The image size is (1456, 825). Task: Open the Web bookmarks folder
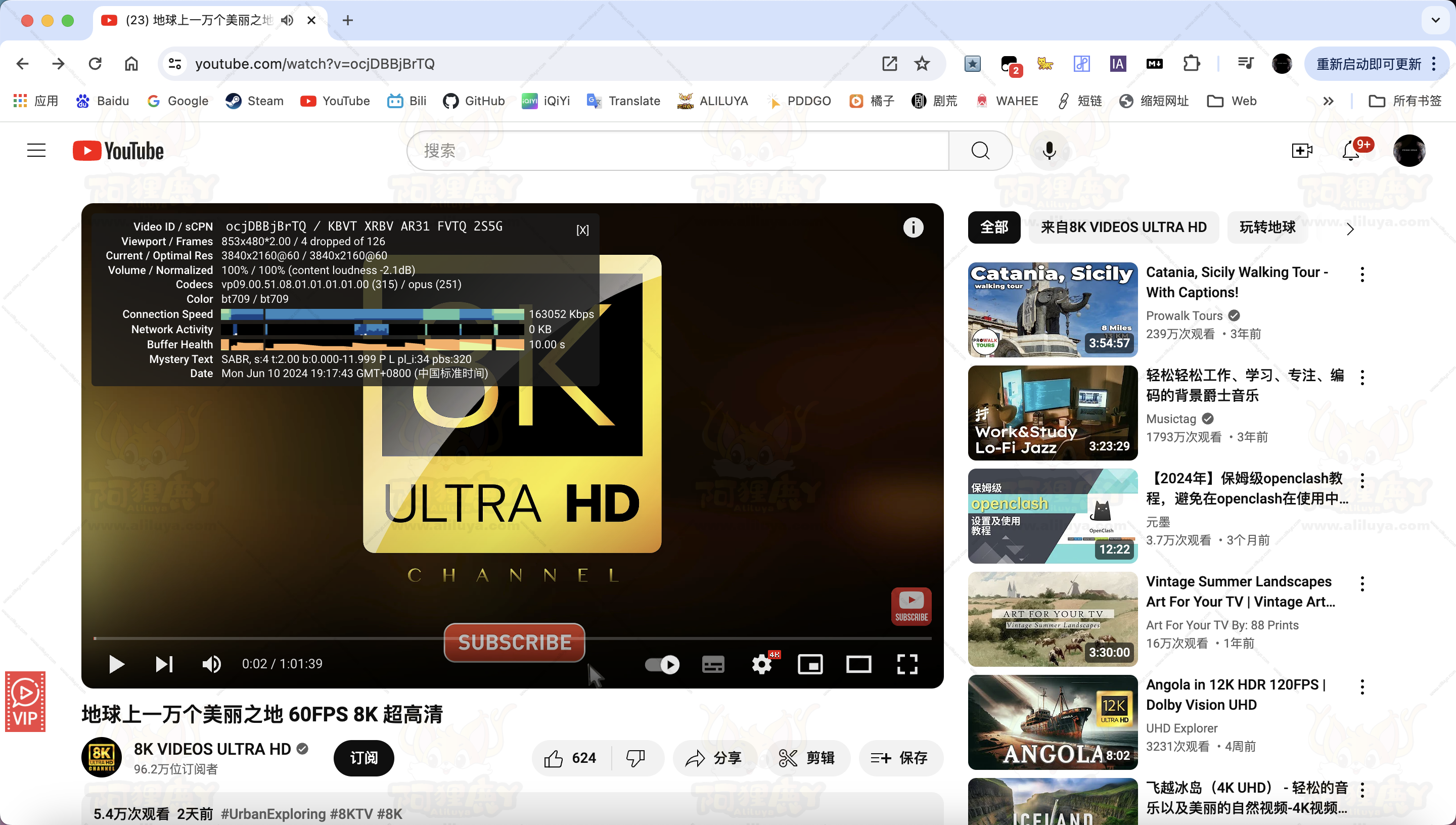pyautogui.click(x=1232, y=102)
